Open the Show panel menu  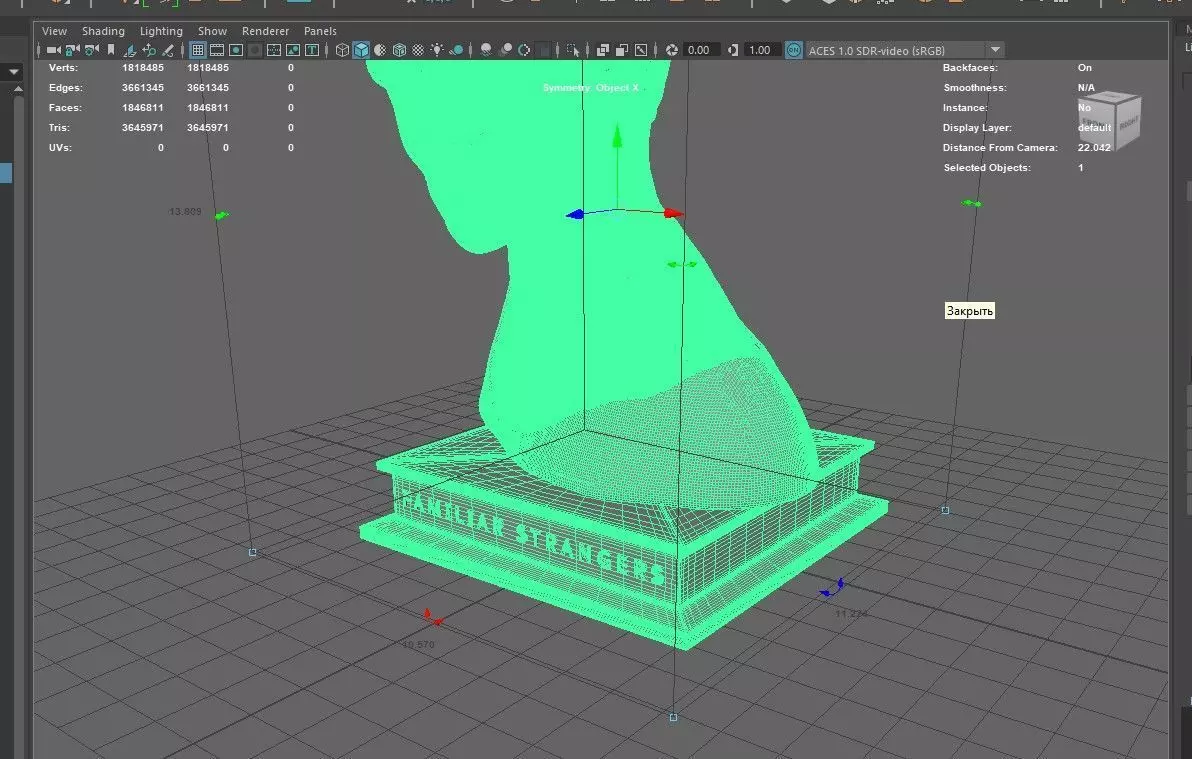click(212, 31)
